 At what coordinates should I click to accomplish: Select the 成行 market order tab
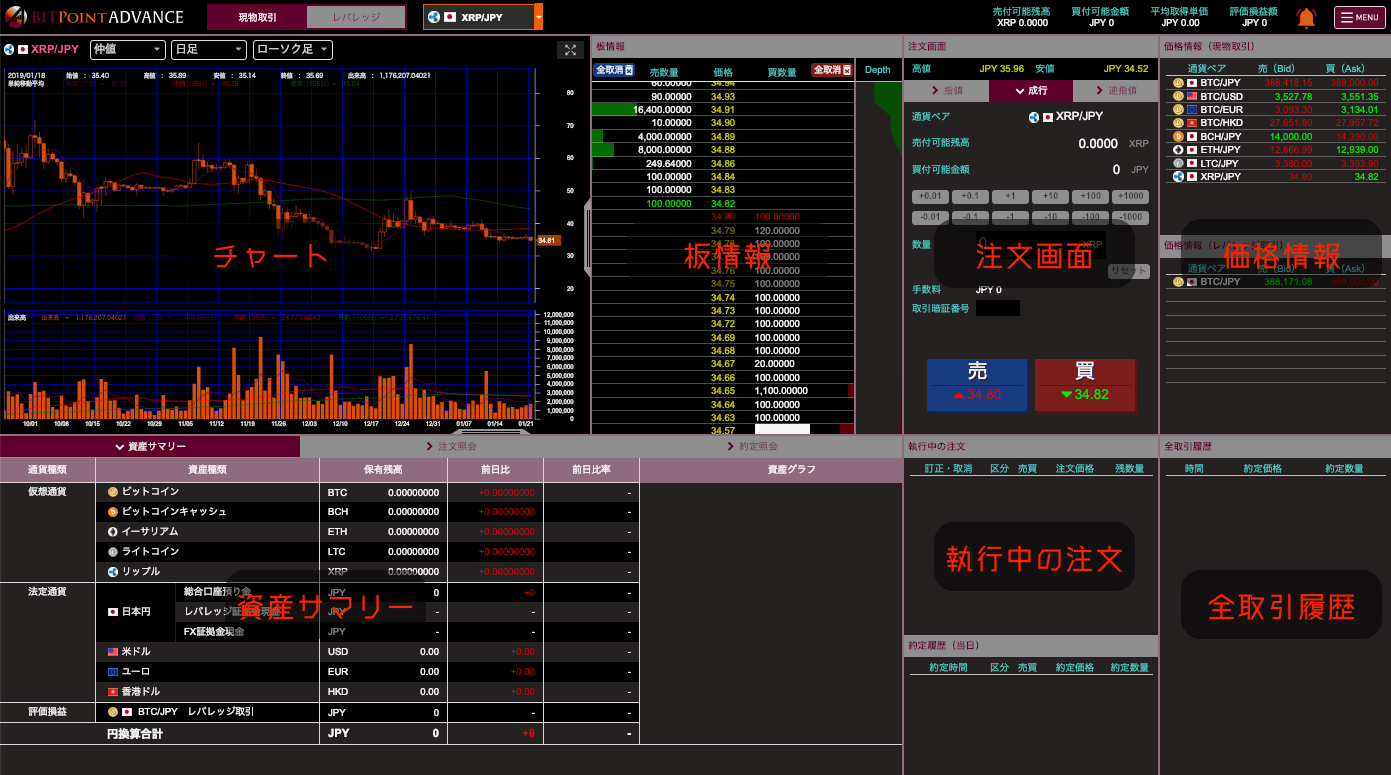coord(1031,90)
